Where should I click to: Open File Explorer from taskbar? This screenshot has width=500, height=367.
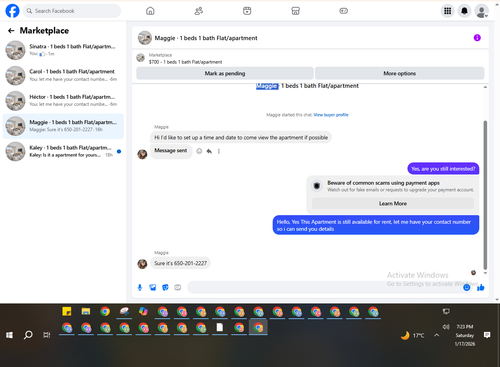[x=86, y=311]
